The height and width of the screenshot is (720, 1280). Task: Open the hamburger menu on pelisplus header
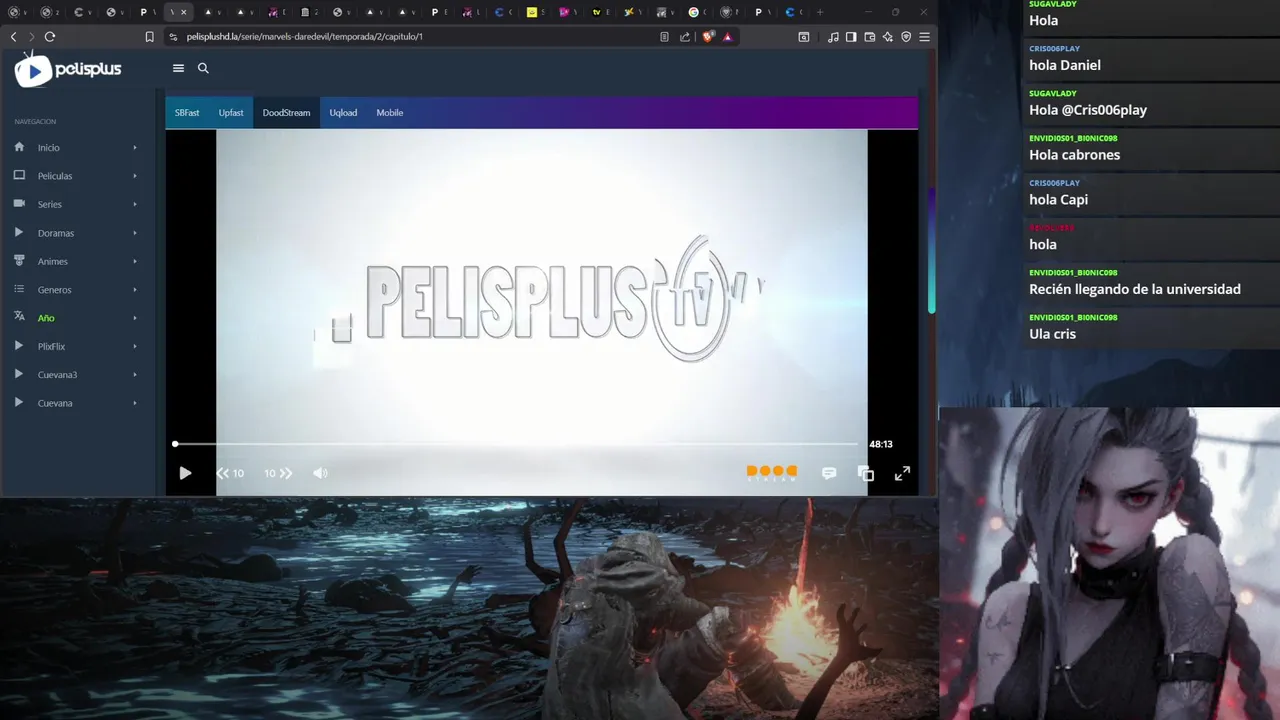[178, 68]
